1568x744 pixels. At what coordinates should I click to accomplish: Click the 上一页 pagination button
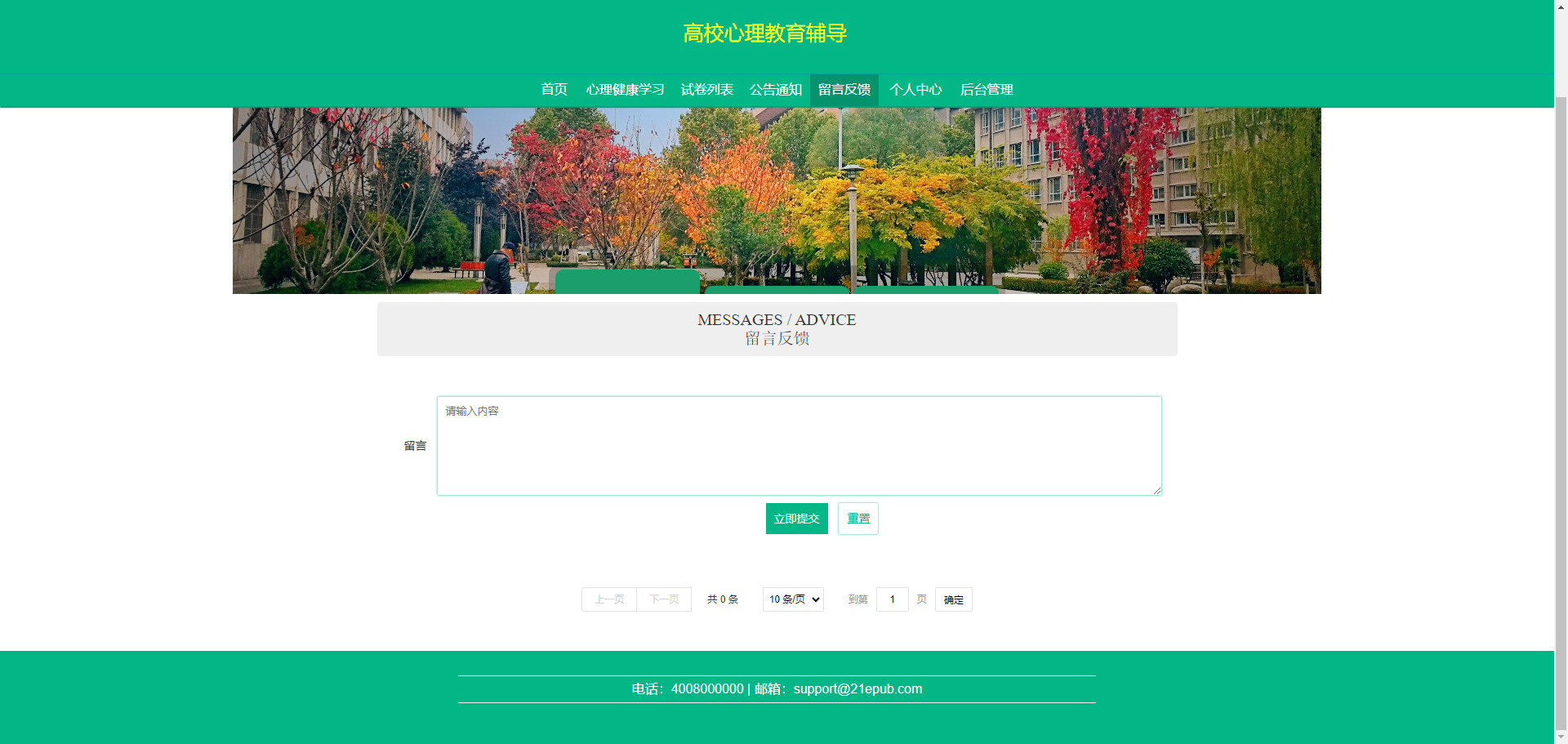(609, 599)
